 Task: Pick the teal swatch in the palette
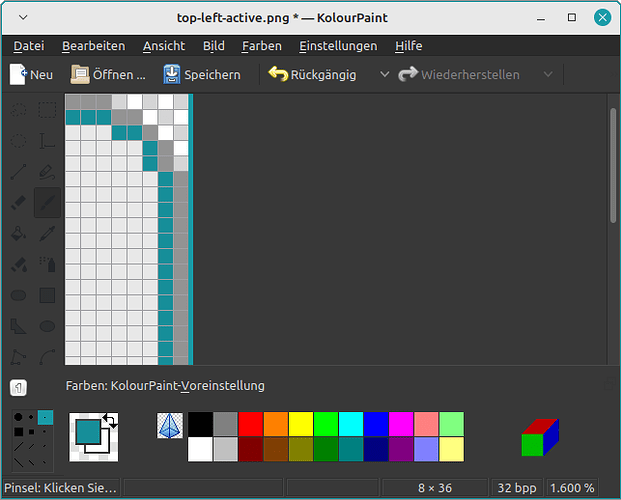351,449
